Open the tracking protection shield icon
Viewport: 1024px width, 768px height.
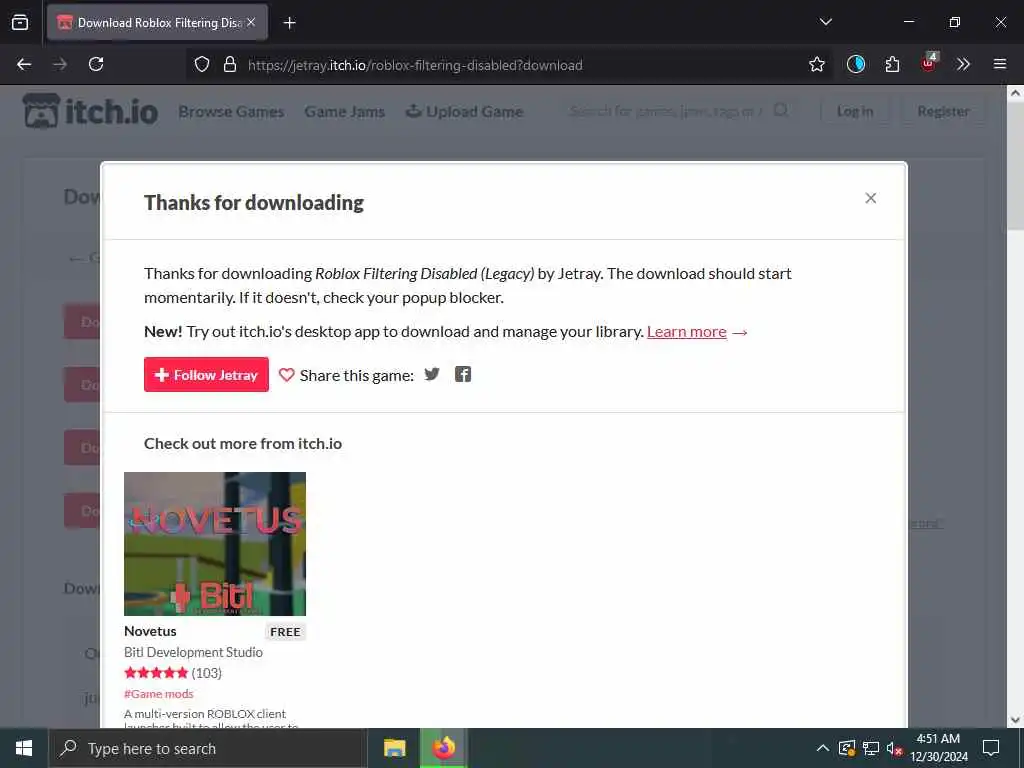click(202, 65)
